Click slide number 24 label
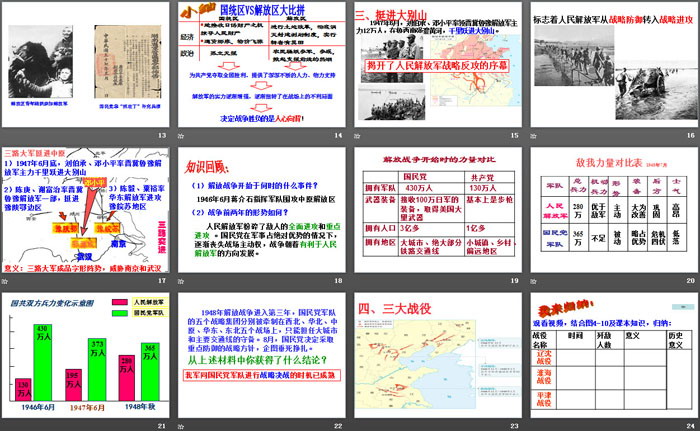This screenshot has height=431, width=700. point(691,426)
